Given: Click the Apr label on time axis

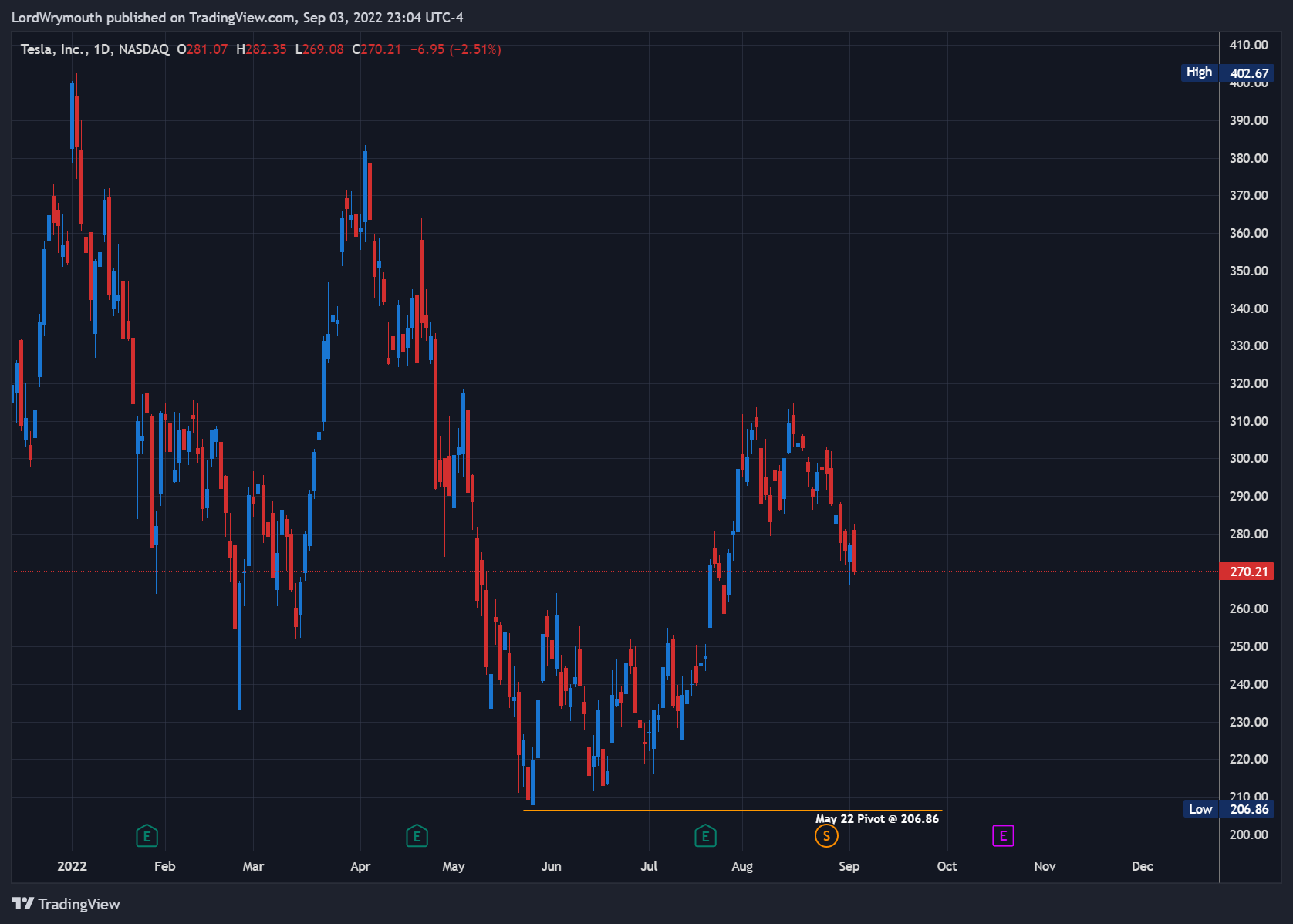Looking at the screenshot, I should (x=360, y=866).
